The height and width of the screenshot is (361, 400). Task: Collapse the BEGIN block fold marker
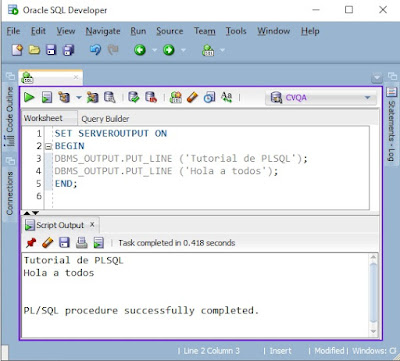tap(49, 146)
